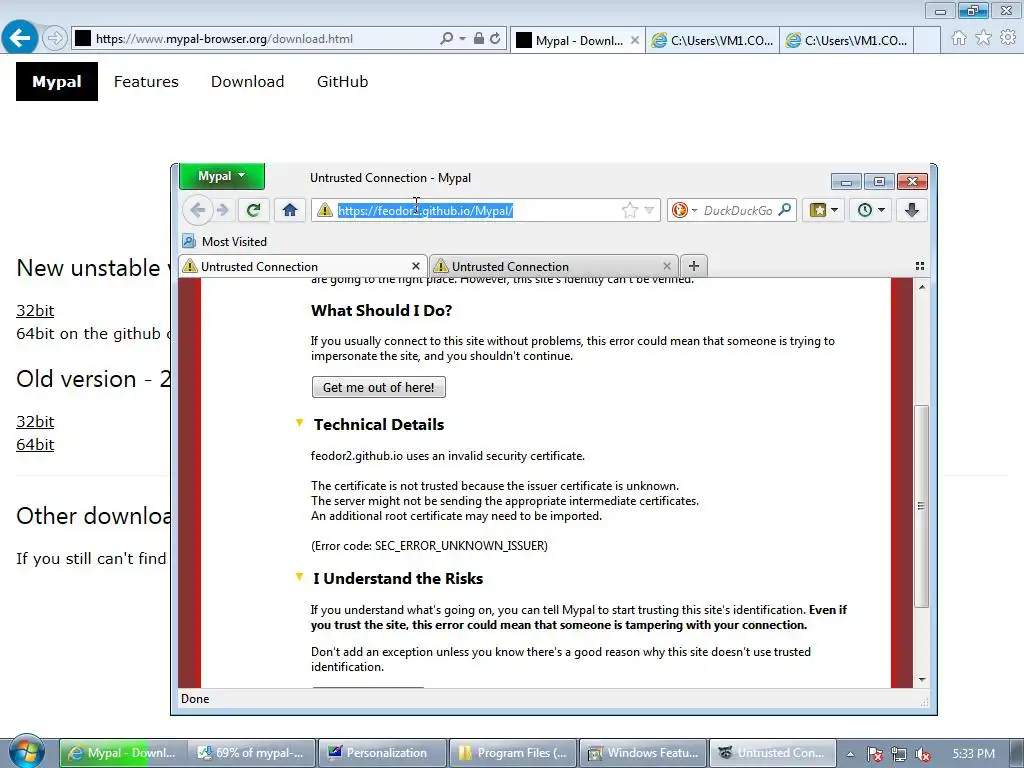The height and width of the screenshot is (768, 1024).
Task: Click the Get me out of here! button
Action: point(379,387)
